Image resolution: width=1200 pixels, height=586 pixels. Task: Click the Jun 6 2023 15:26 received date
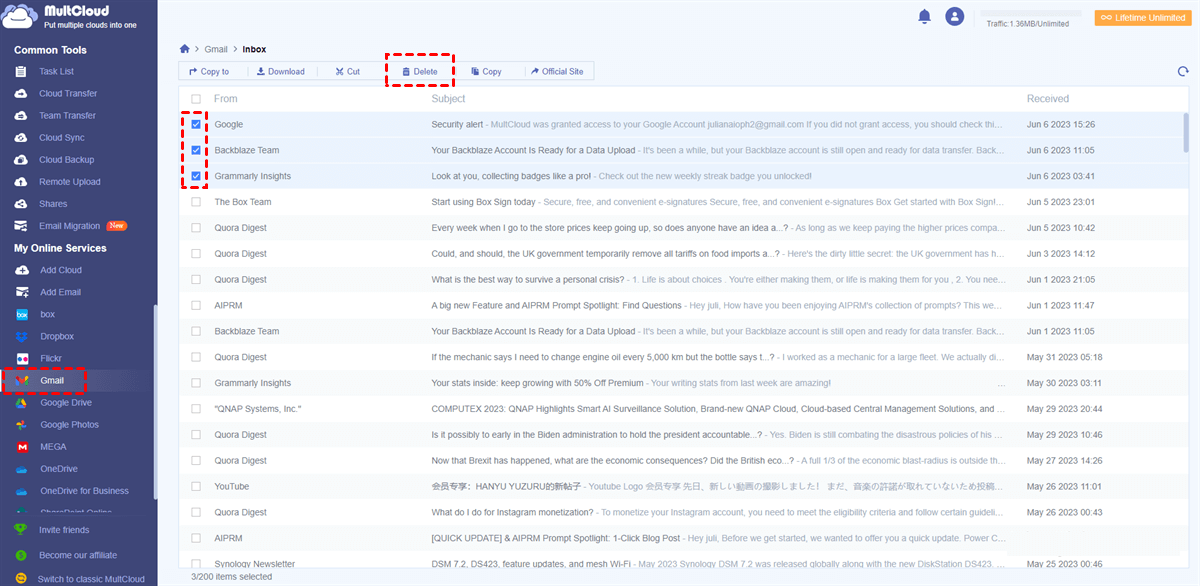[1061, 125]
